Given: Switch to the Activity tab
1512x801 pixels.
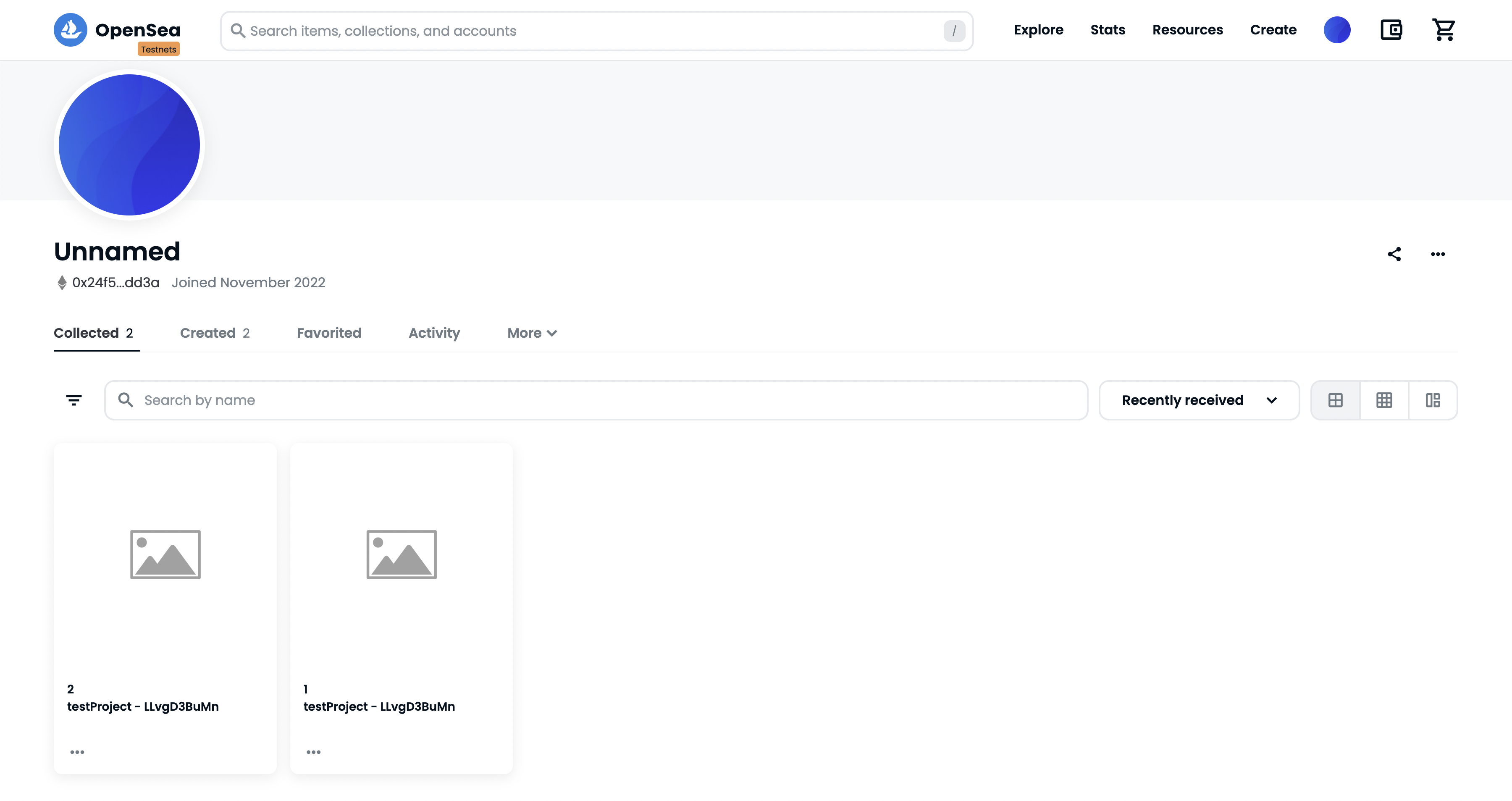Looking at the screenshot, I should click(x=434, y=334).
